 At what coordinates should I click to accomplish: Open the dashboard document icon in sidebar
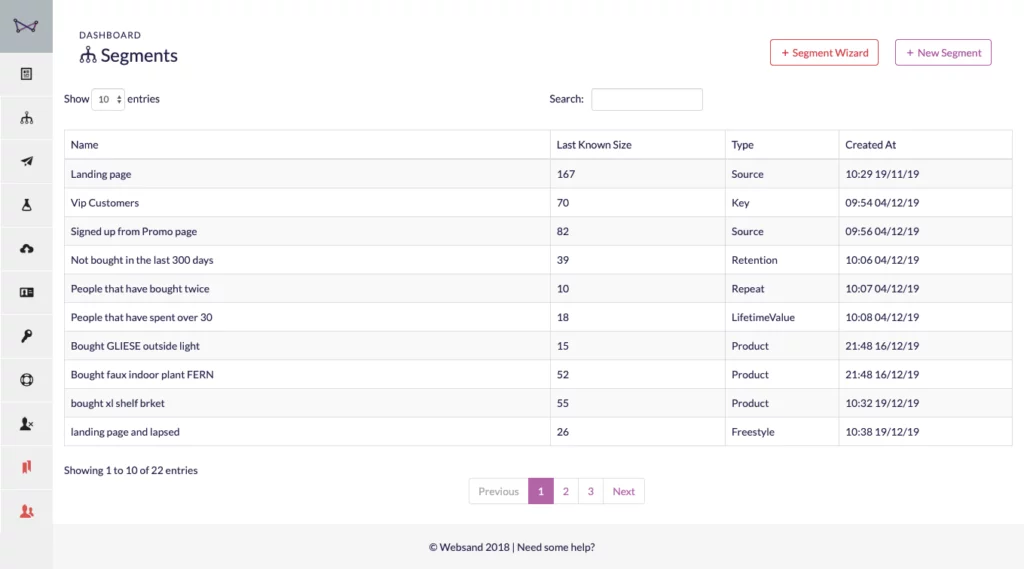(26, 74)
